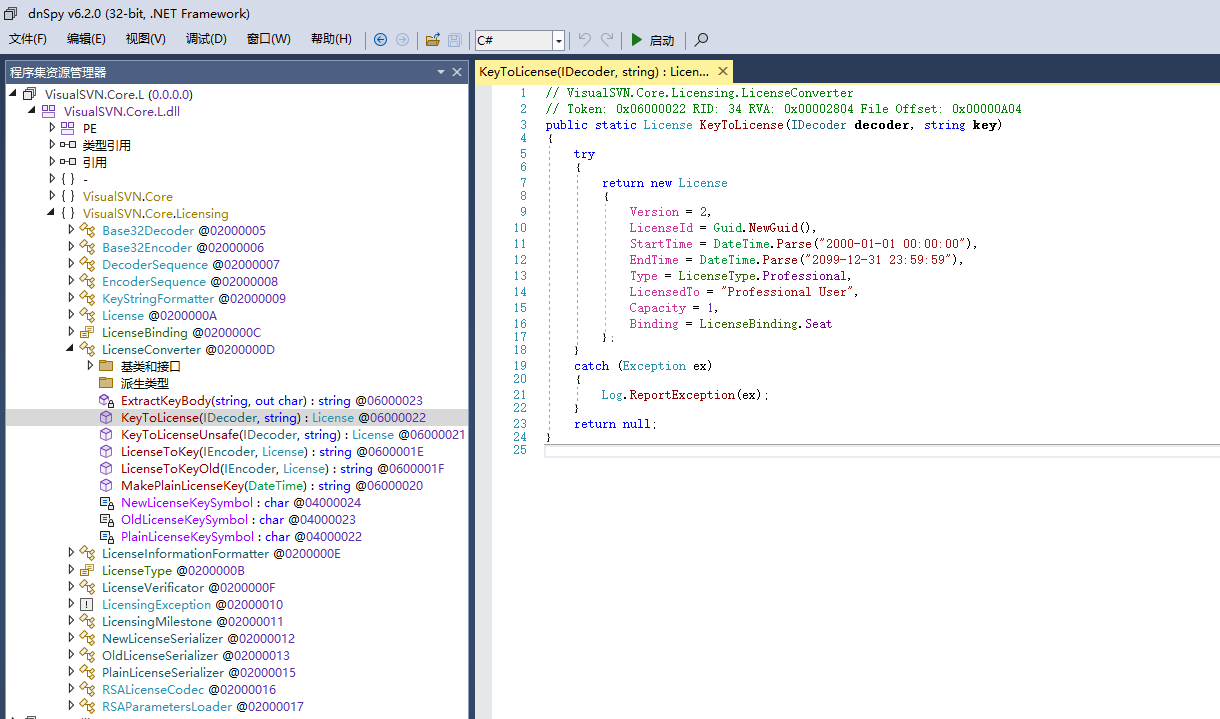
Task: Open the assembly explorer panel options arrow
Action: (441, 72)
